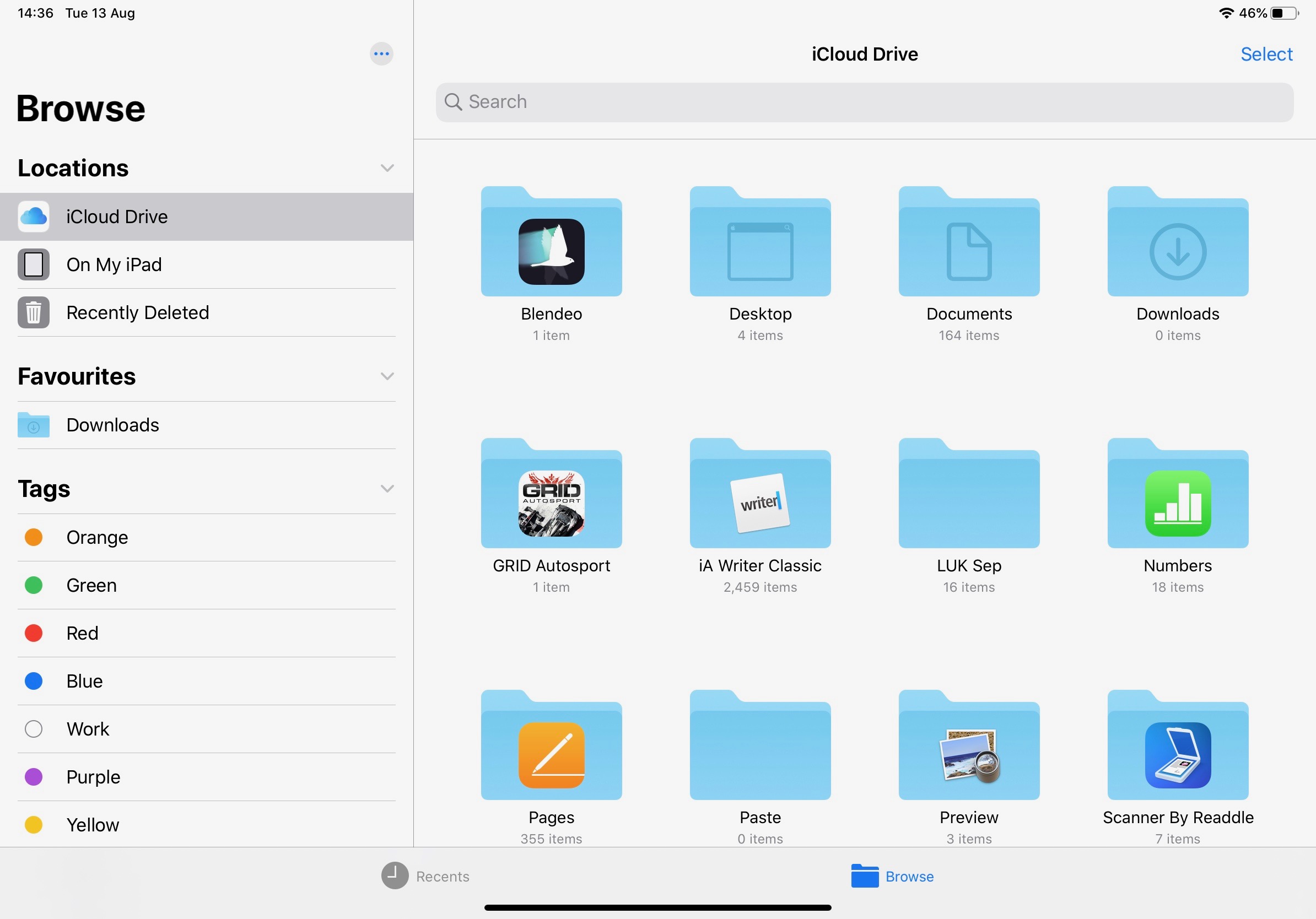Screen dimensions: 1316x919
Task: Click the '2,459 items' count text
Action: point(760,587)
